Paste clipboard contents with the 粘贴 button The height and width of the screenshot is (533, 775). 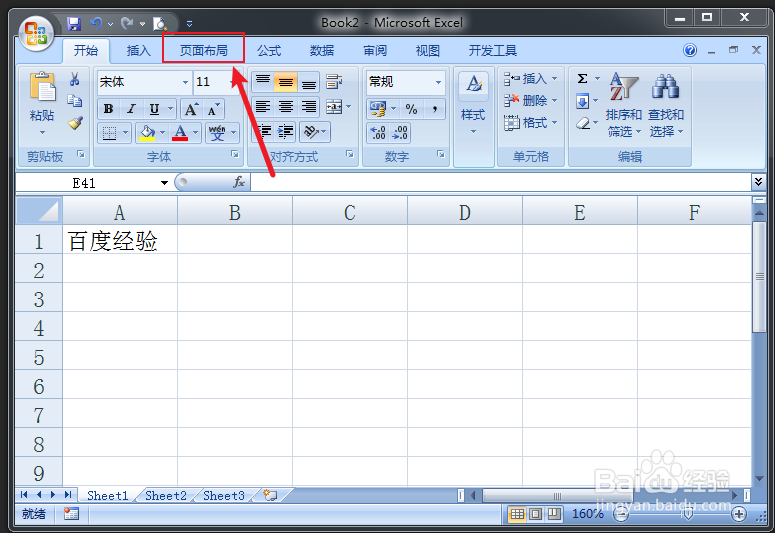pos(42,104)
